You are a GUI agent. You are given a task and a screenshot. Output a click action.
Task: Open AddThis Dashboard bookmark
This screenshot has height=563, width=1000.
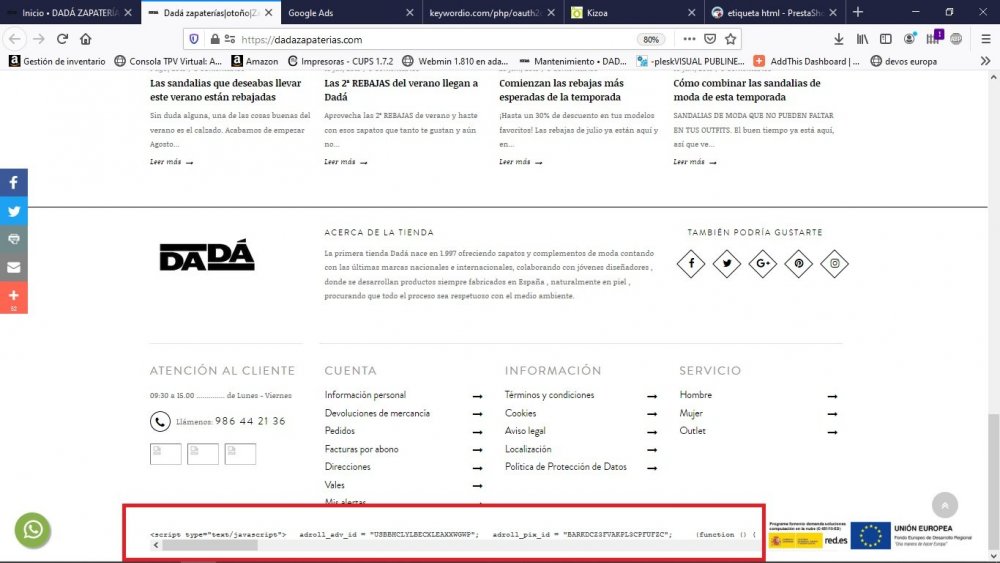(806, 61)
